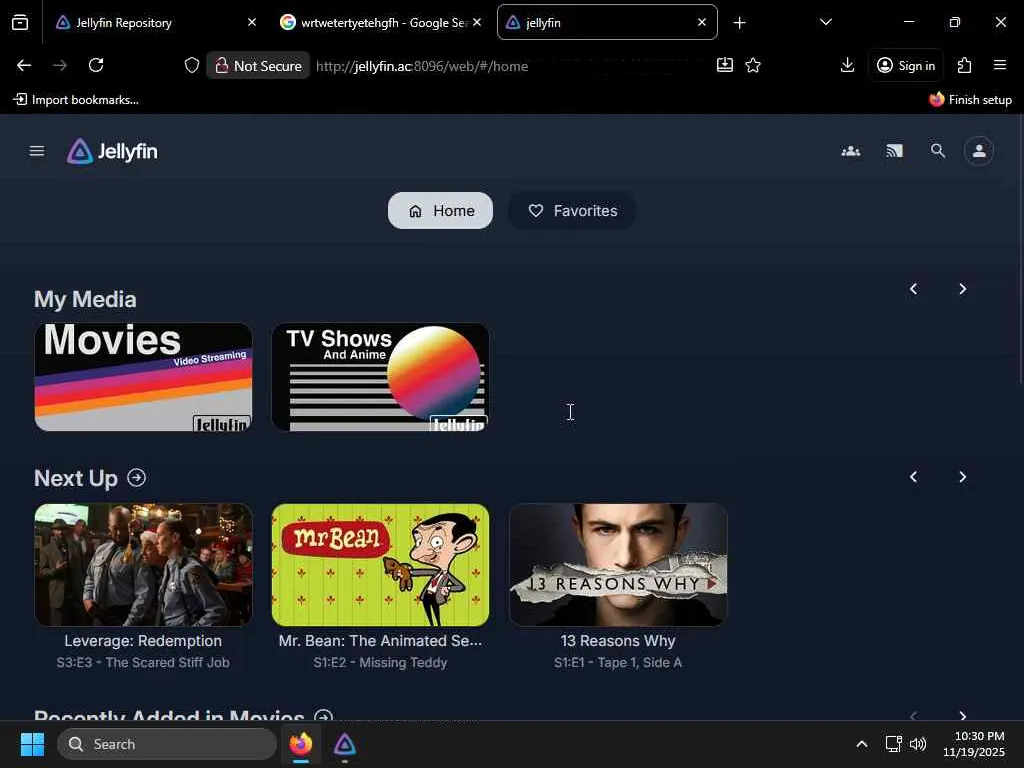Open Next Up section arrow link

point(136,478)
